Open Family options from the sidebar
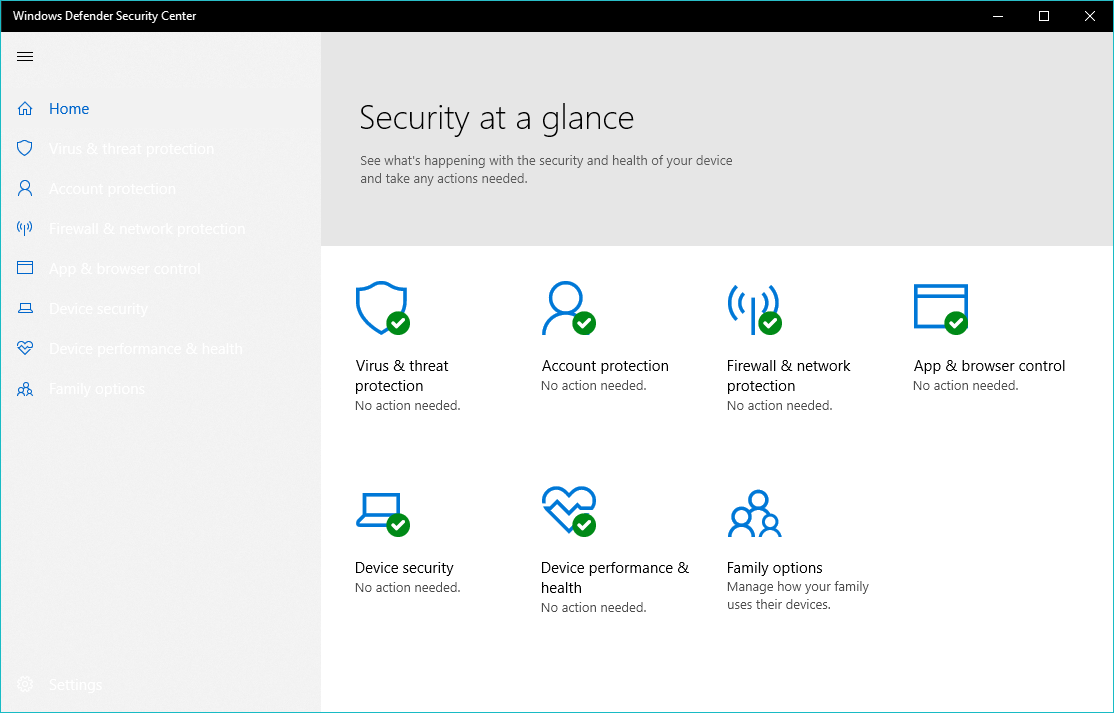The height and width of the screenshot is (713, 1114). pyautogui.click(x=97, y=389)
